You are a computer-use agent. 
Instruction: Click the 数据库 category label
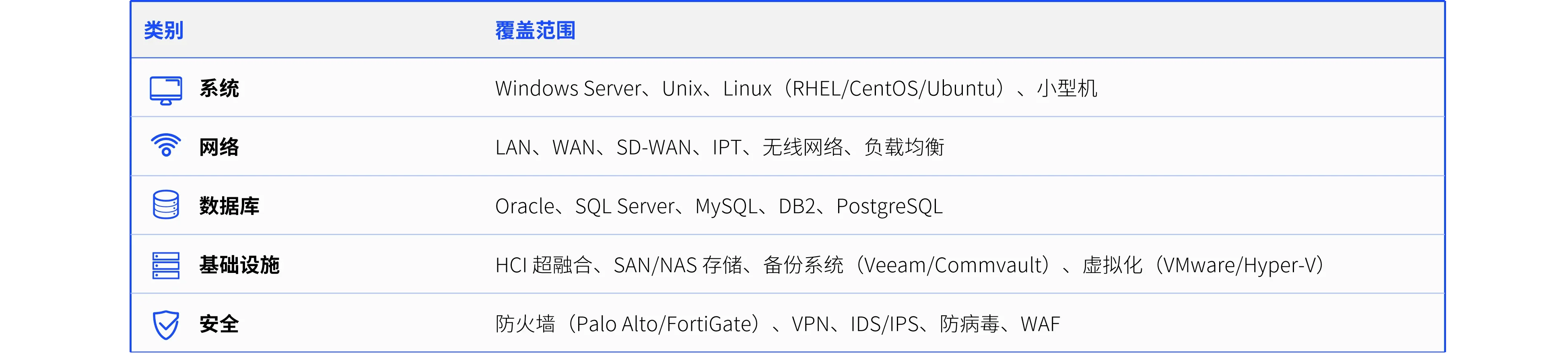pos(229,206)
